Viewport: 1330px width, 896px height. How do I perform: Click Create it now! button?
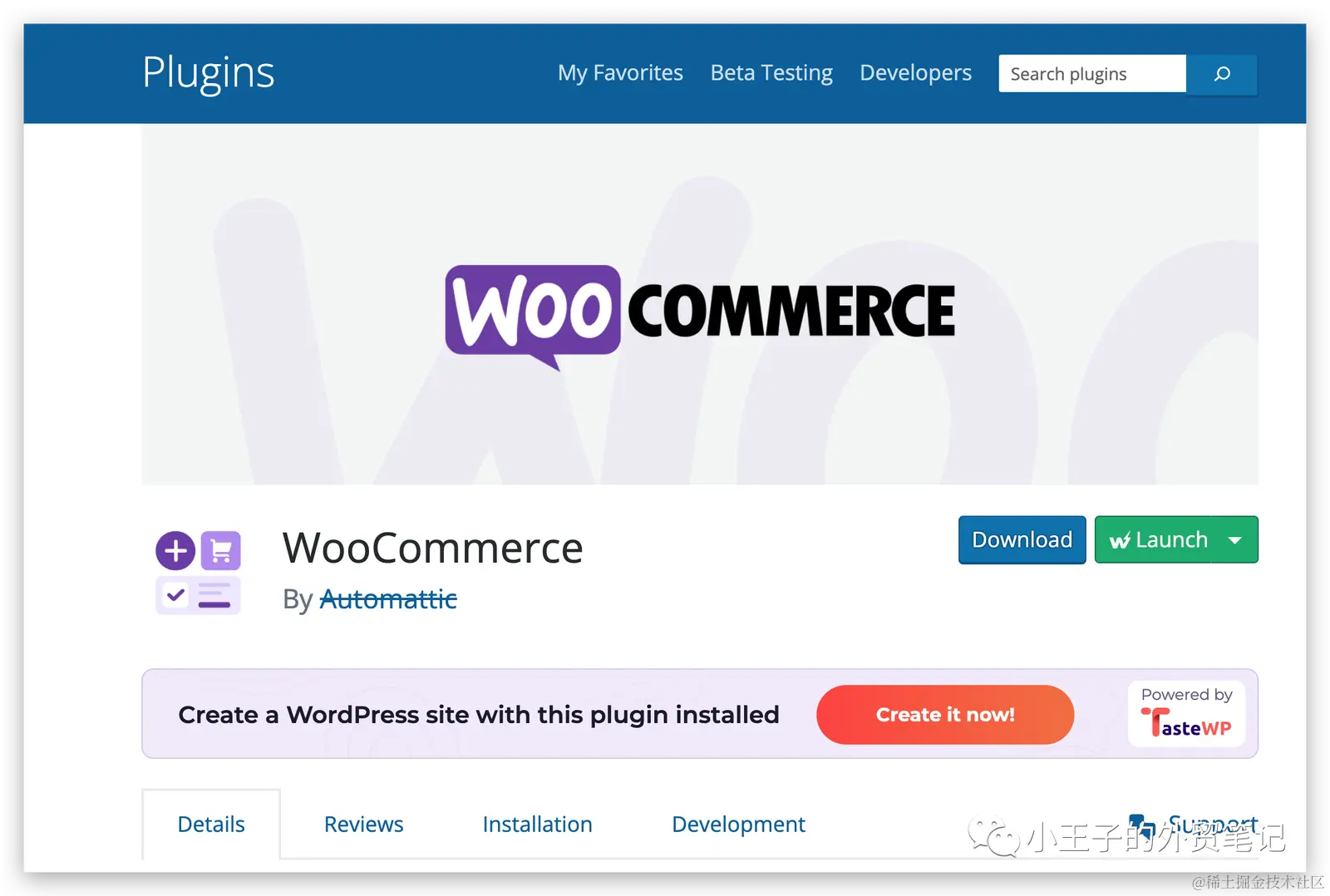[x=945, y=715]
